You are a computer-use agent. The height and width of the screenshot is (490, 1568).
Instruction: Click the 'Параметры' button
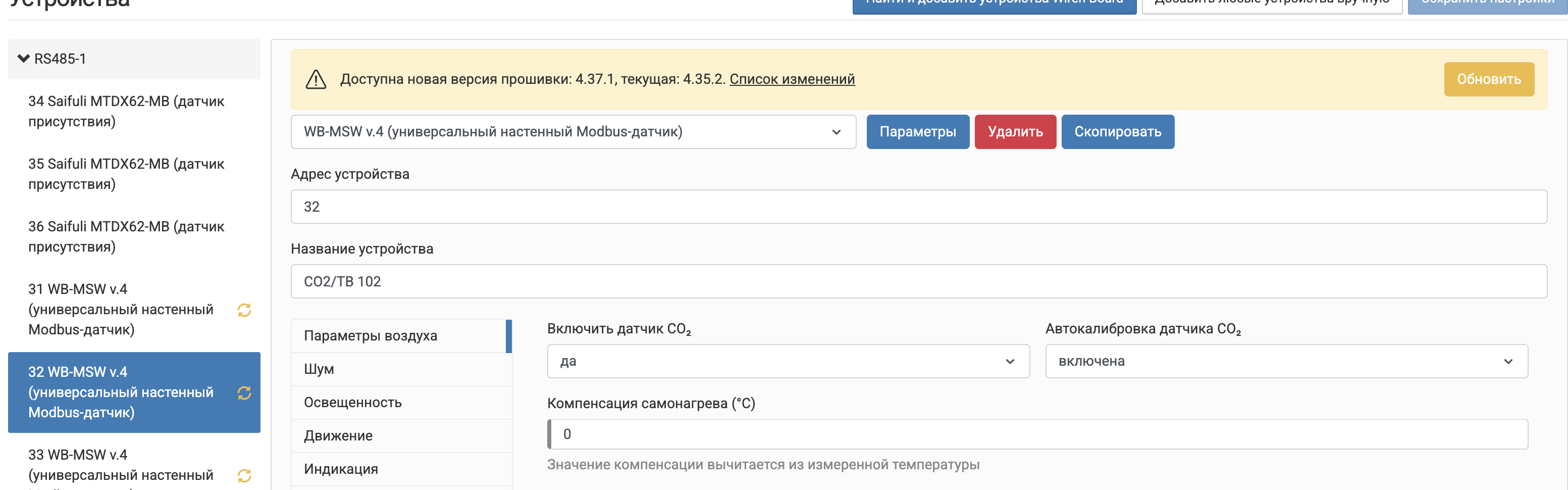918,132
